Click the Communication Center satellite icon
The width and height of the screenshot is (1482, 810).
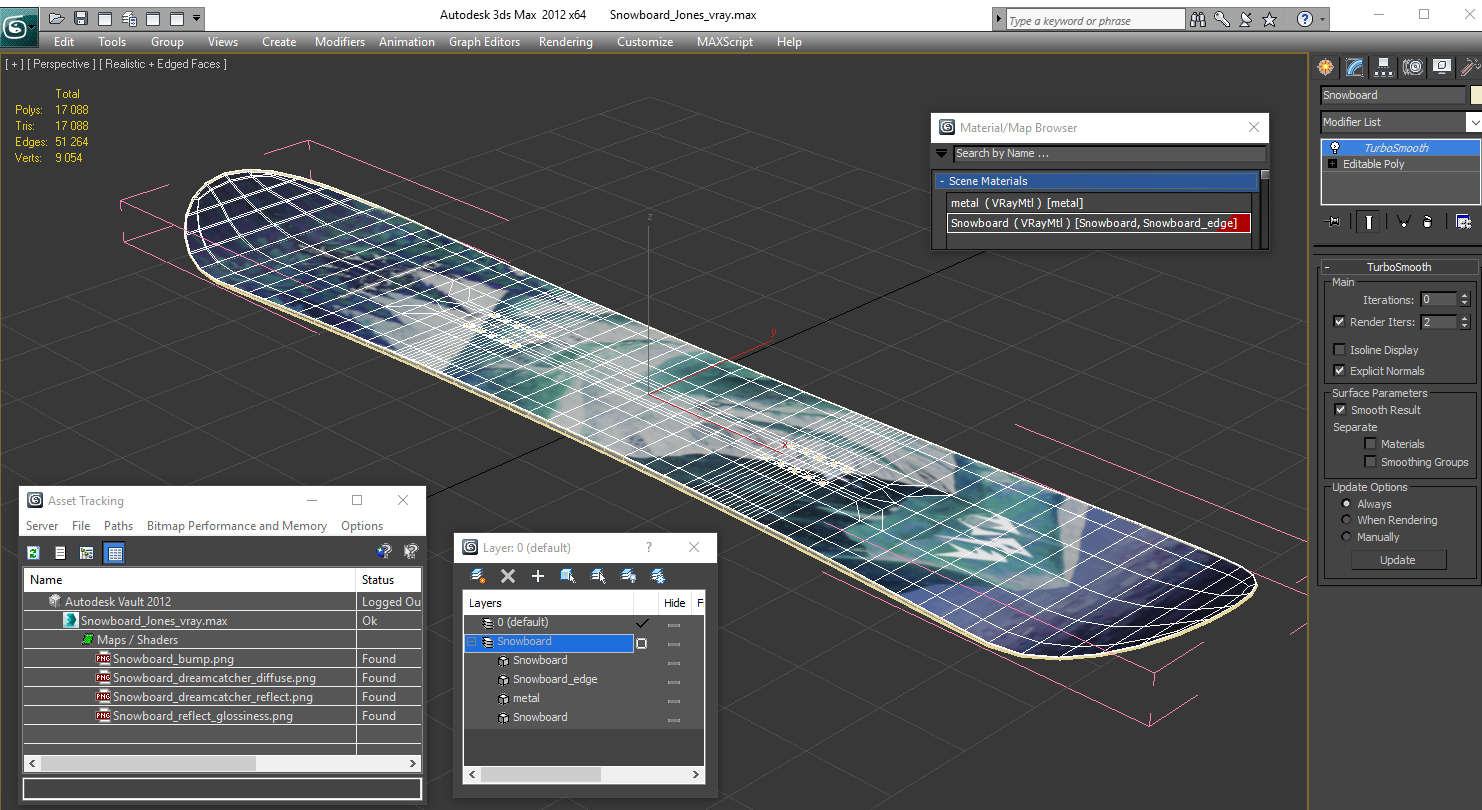point(1246,19)
